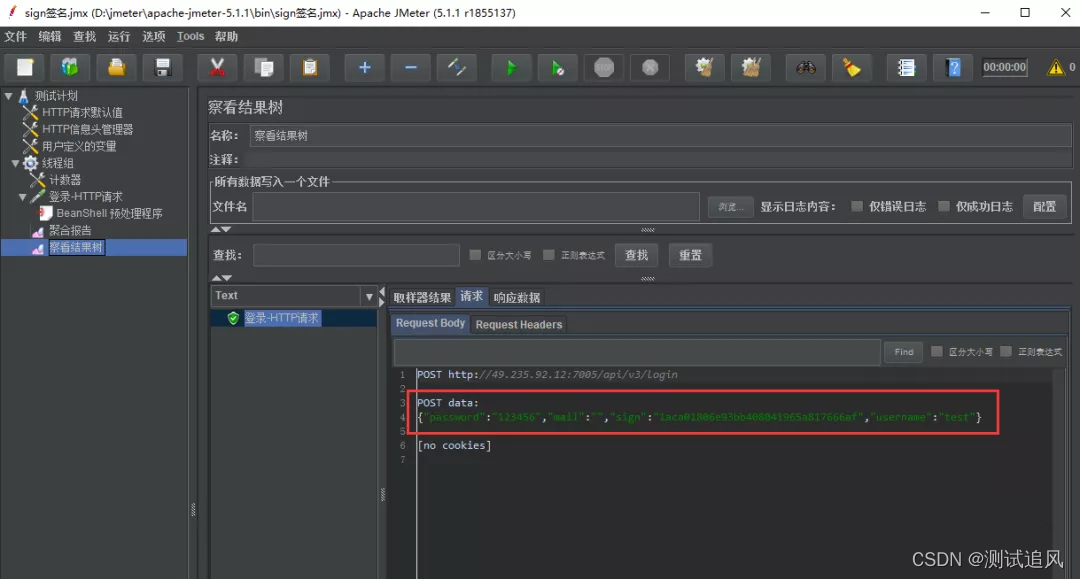1080x579 pixels.
Task: Click the Stop test icon
Action: (x=604, y=67)
